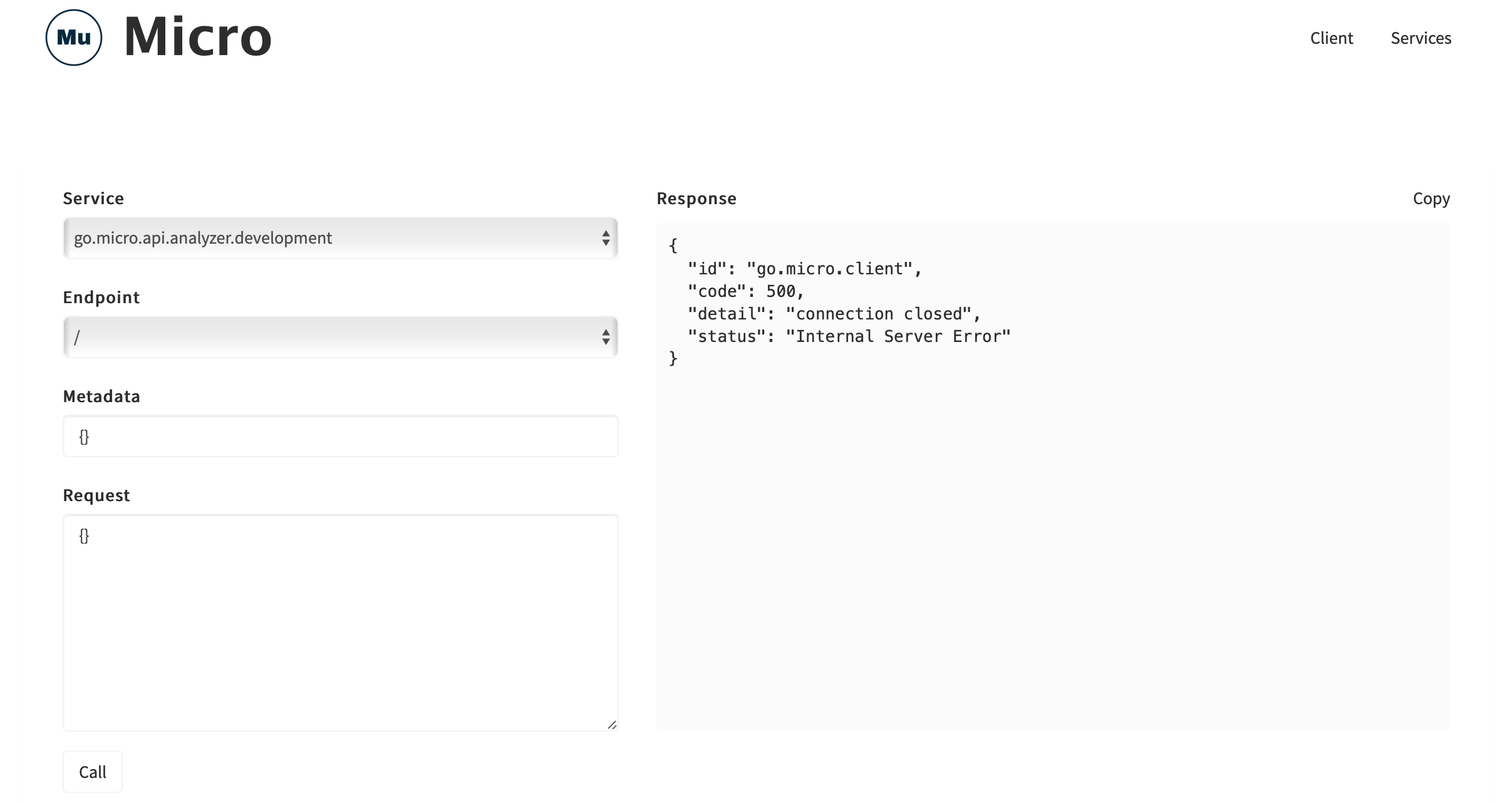Click the "Internal Server Error" status text

click(x=898, y=336)
